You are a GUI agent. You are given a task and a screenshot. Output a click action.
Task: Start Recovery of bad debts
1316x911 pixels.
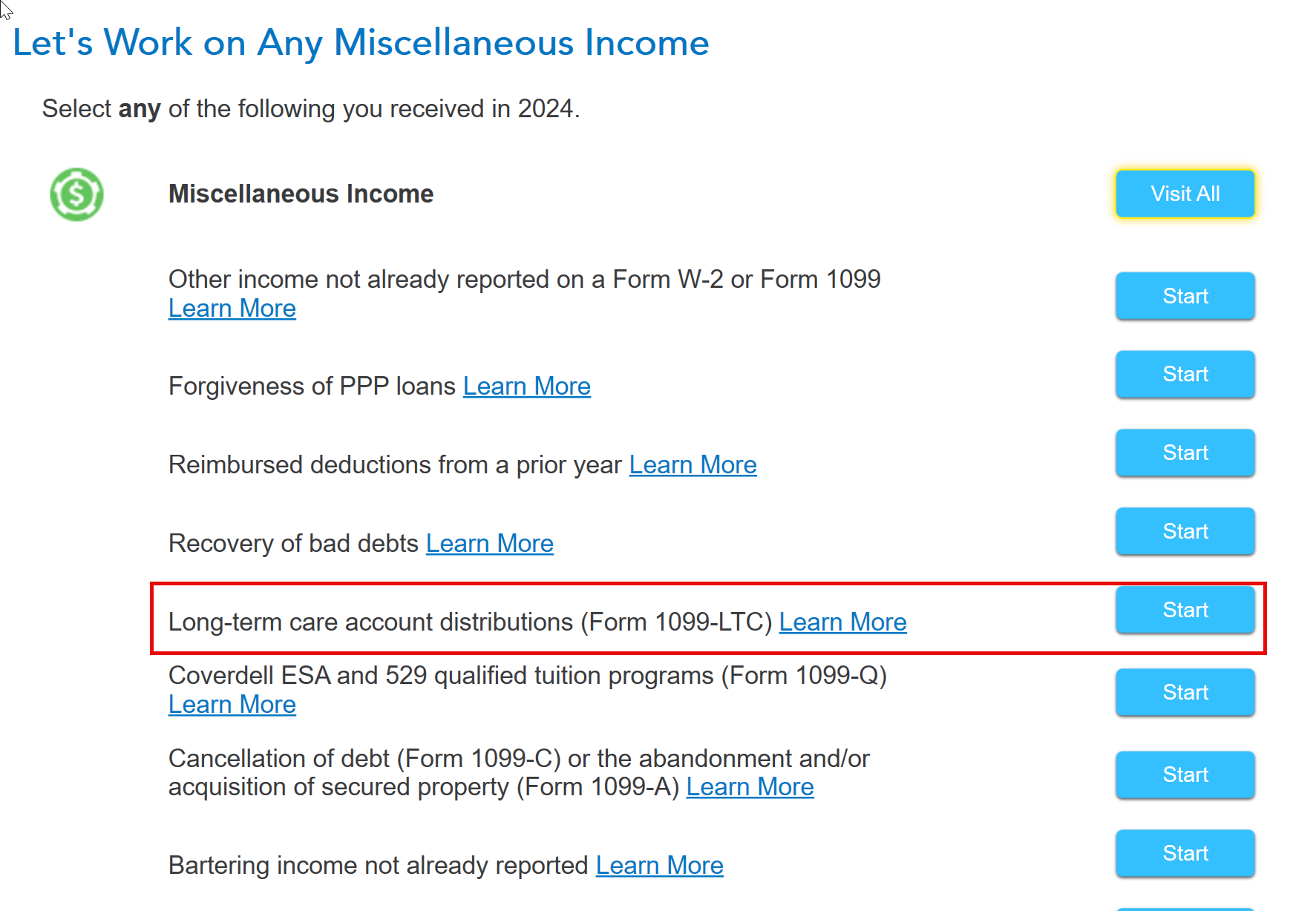coord(1185,531)
